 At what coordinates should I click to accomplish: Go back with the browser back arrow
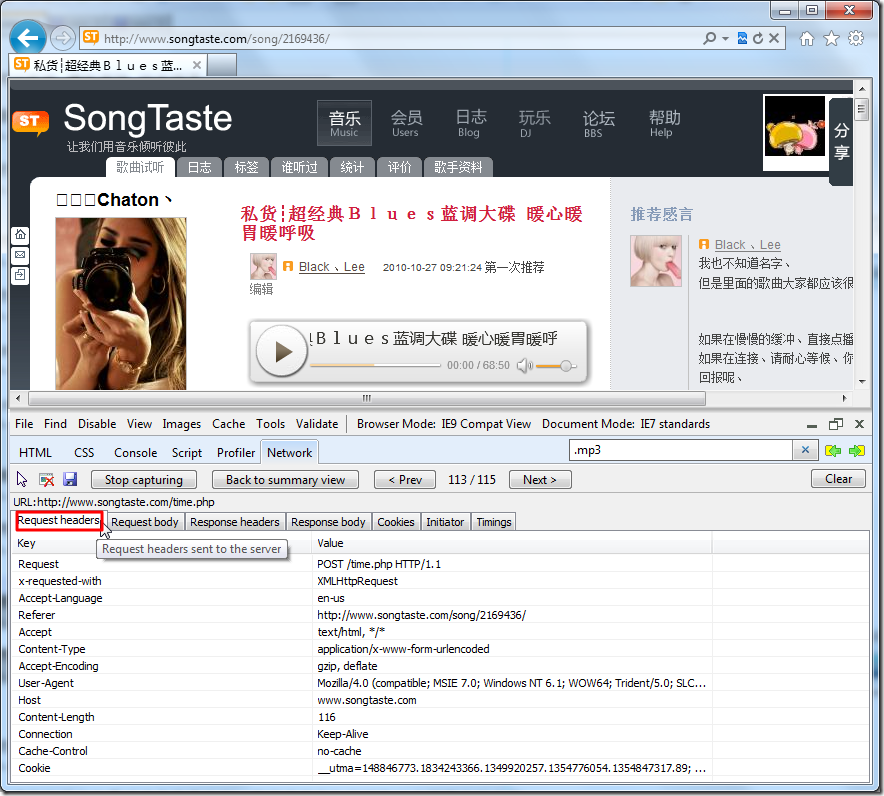pyautogui.click(x=28, y=38)
